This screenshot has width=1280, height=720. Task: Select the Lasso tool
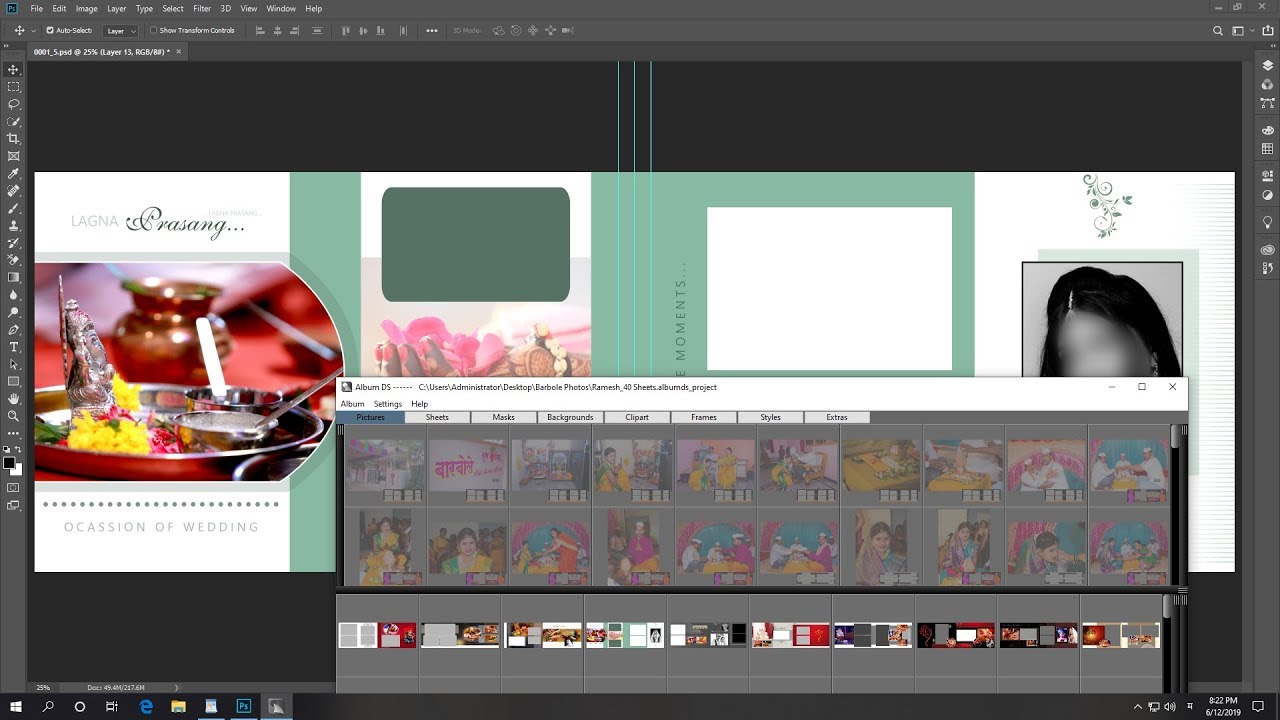(x=13, y=104)
